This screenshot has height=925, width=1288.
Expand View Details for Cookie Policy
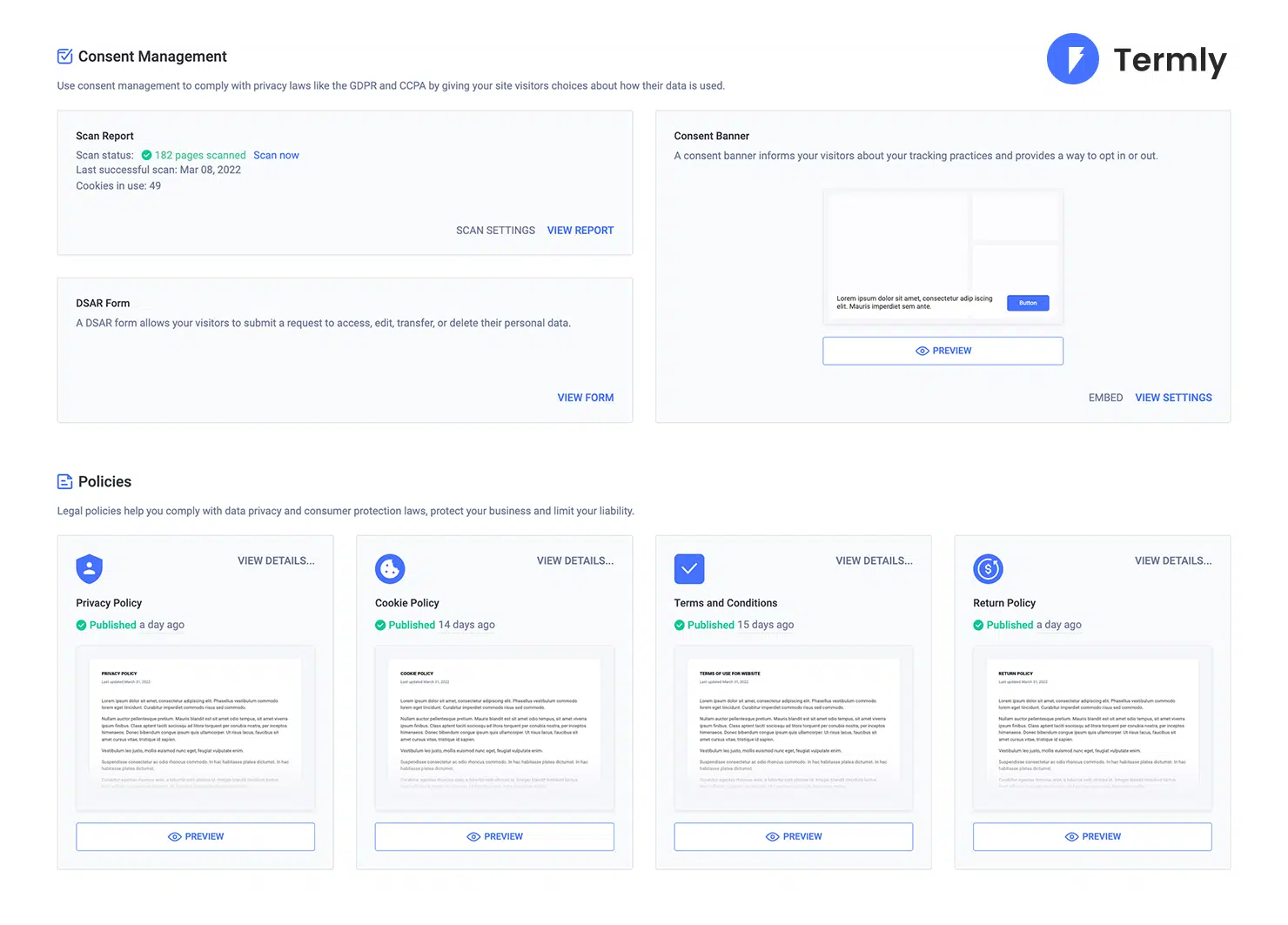(x=574, y=561)
